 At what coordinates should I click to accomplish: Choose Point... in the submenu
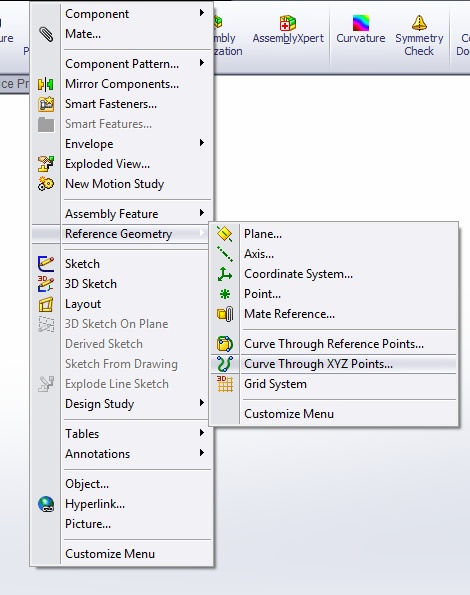pyautogui.click(x=334, y=294)
